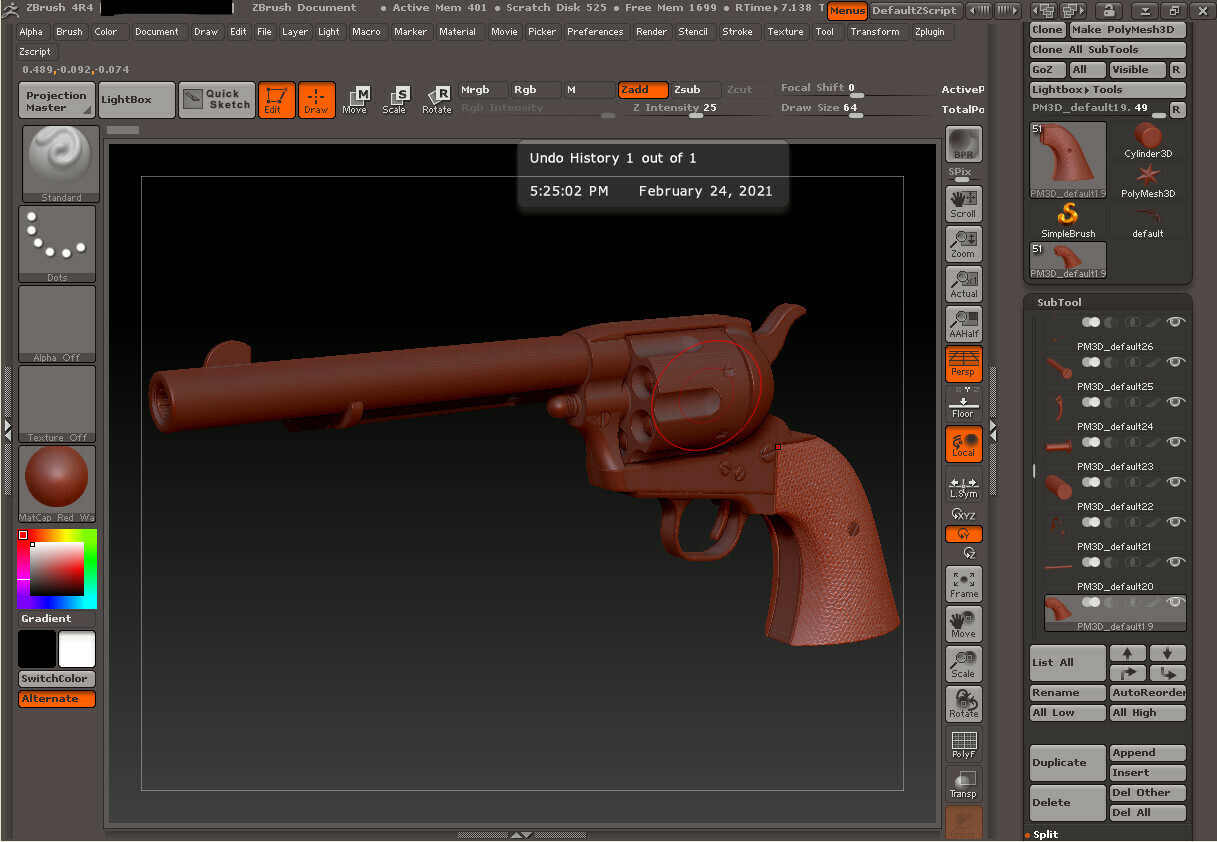Enable Transp transparency mode
The height and width of the screenshot is (842, 1217).
pyautogui.click(x=963, y=783)
